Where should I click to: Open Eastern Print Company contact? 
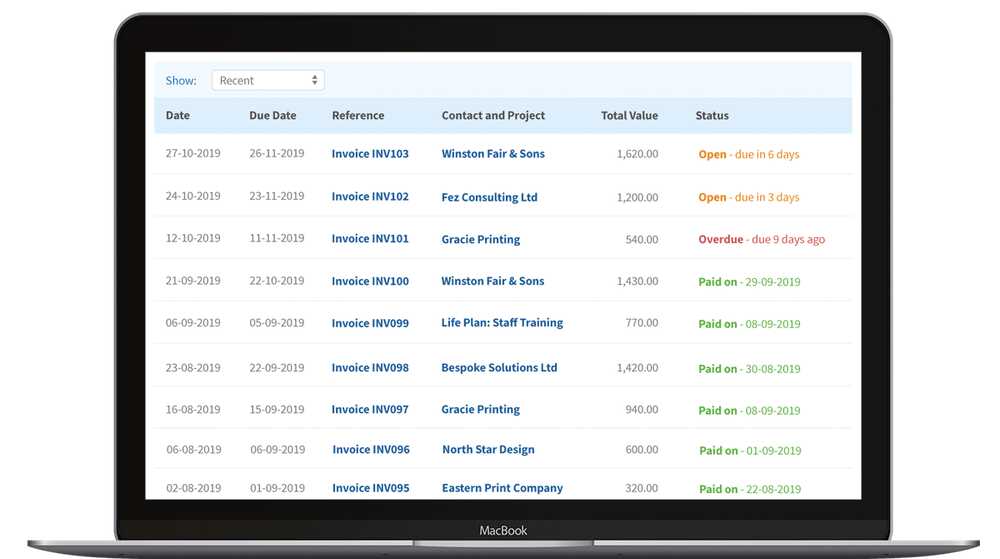pos(503,488)
